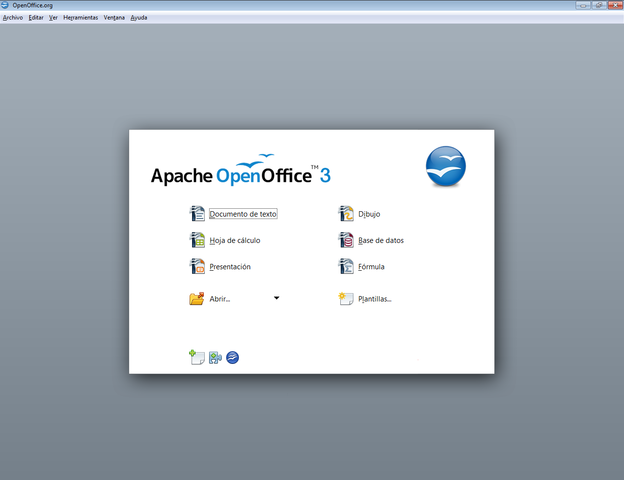Click the Dibujo drawing icon
Screen dimensions: 624x480
click(x=346, y=214)
